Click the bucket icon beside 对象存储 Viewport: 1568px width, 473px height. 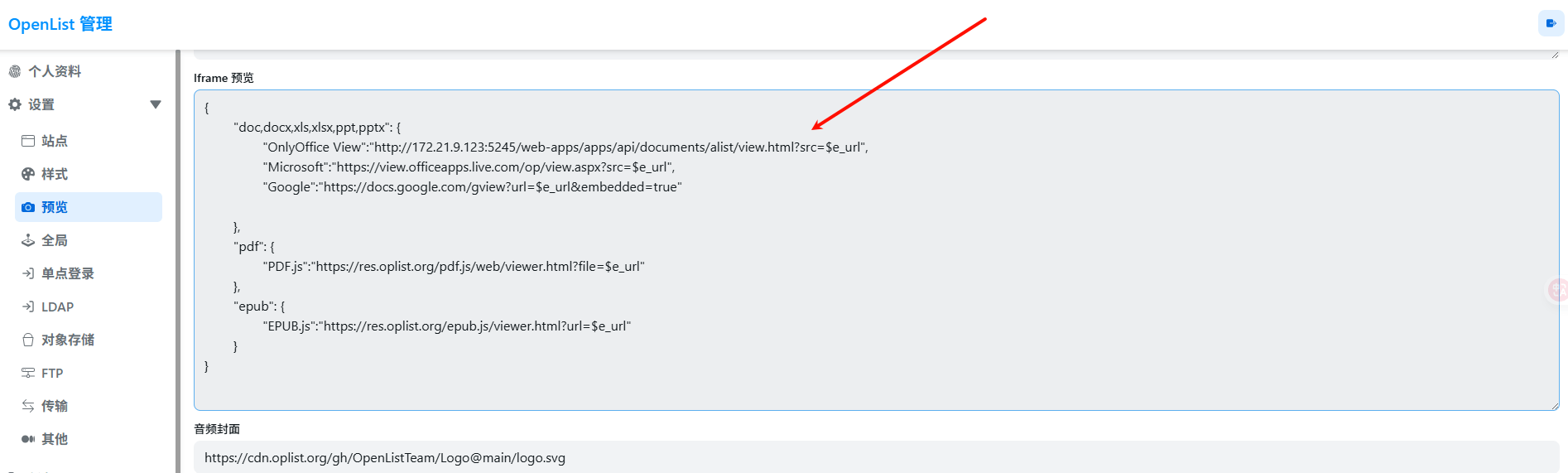(28, 340)
